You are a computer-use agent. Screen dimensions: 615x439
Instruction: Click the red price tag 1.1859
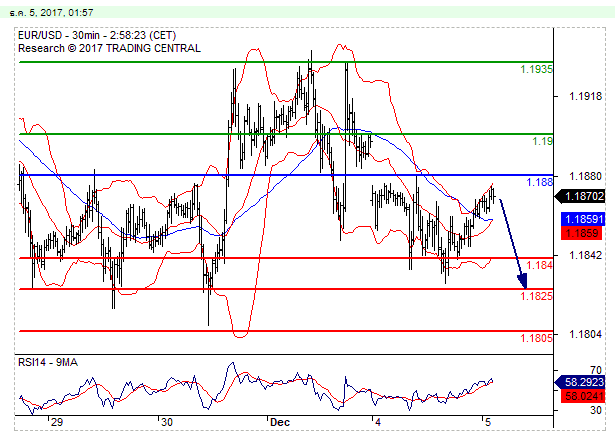pyautogui.click(x=583, y=233)
